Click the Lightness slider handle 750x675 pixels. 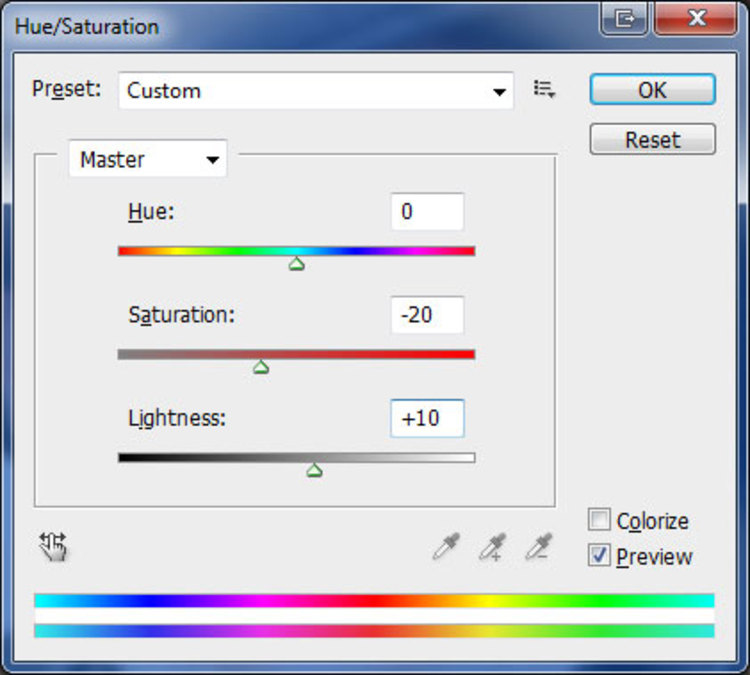click(x=314, y=471)
